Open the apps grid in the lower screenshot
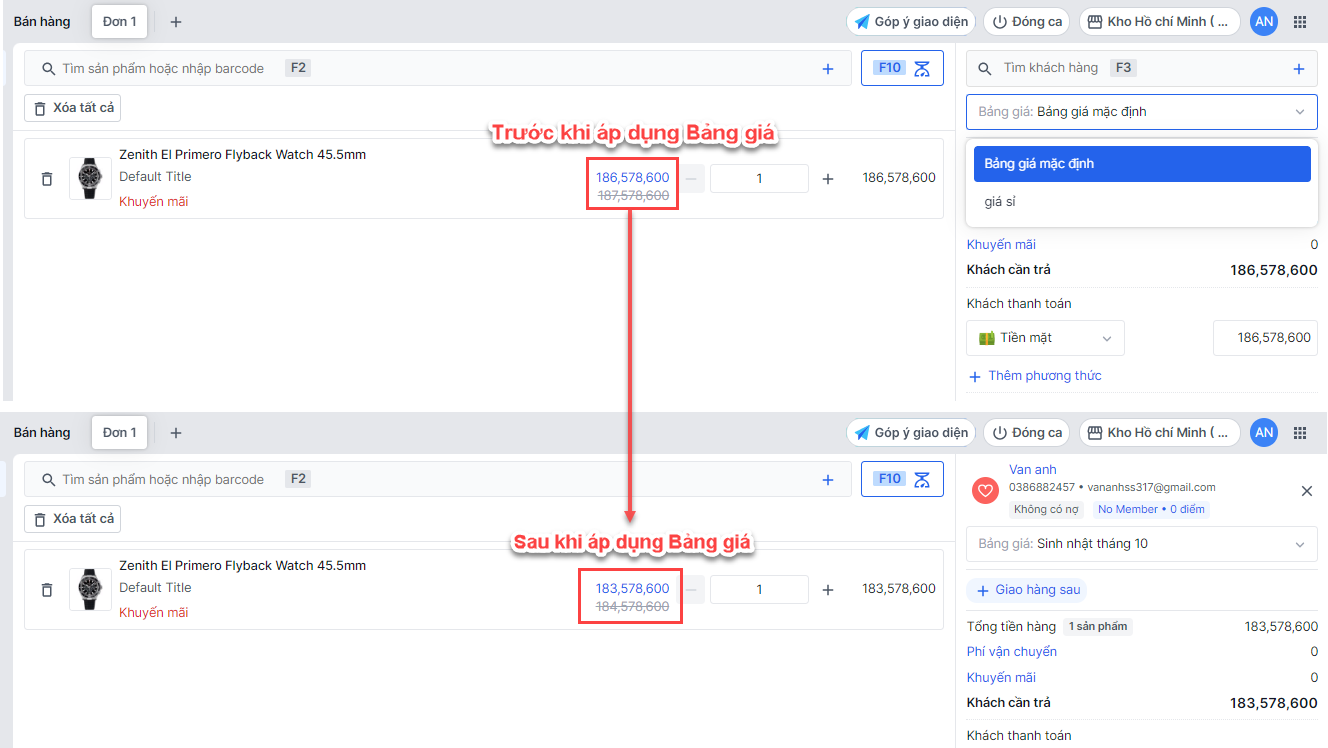Viewport: 1328px width, 748px height. pos(1300,433)
